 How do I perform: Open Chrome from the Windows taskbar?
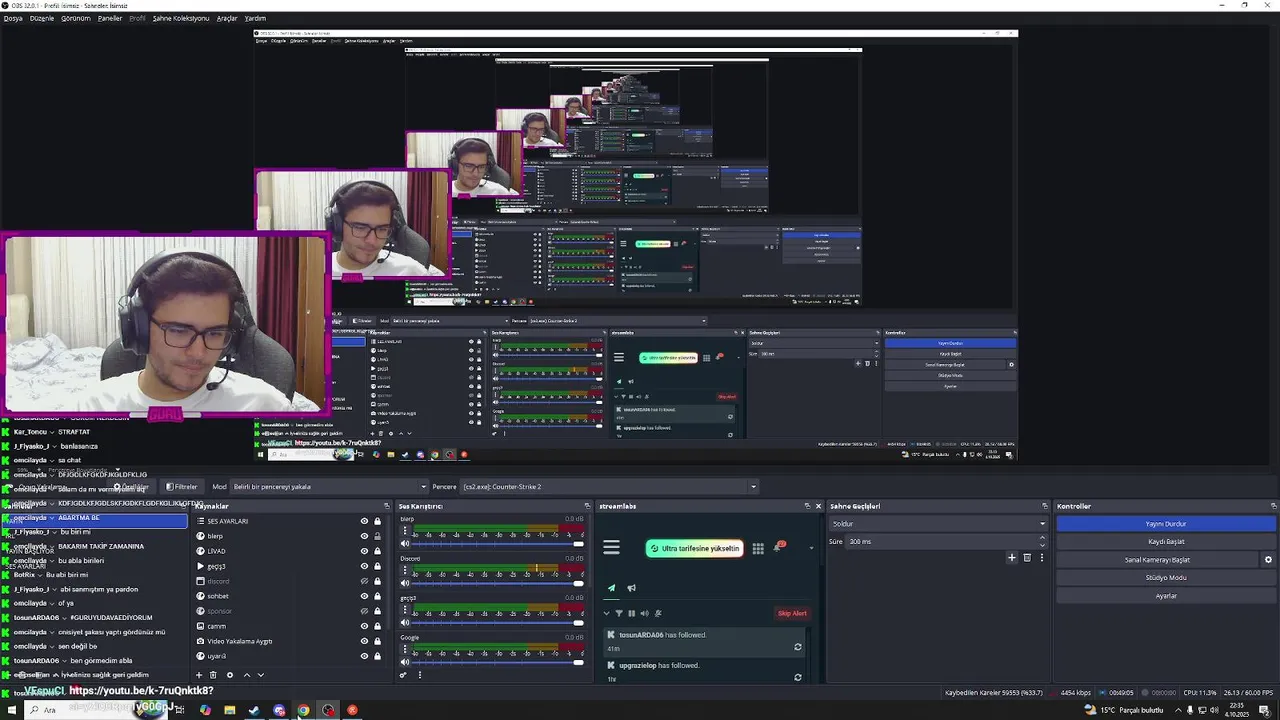(x=303, y=710)
